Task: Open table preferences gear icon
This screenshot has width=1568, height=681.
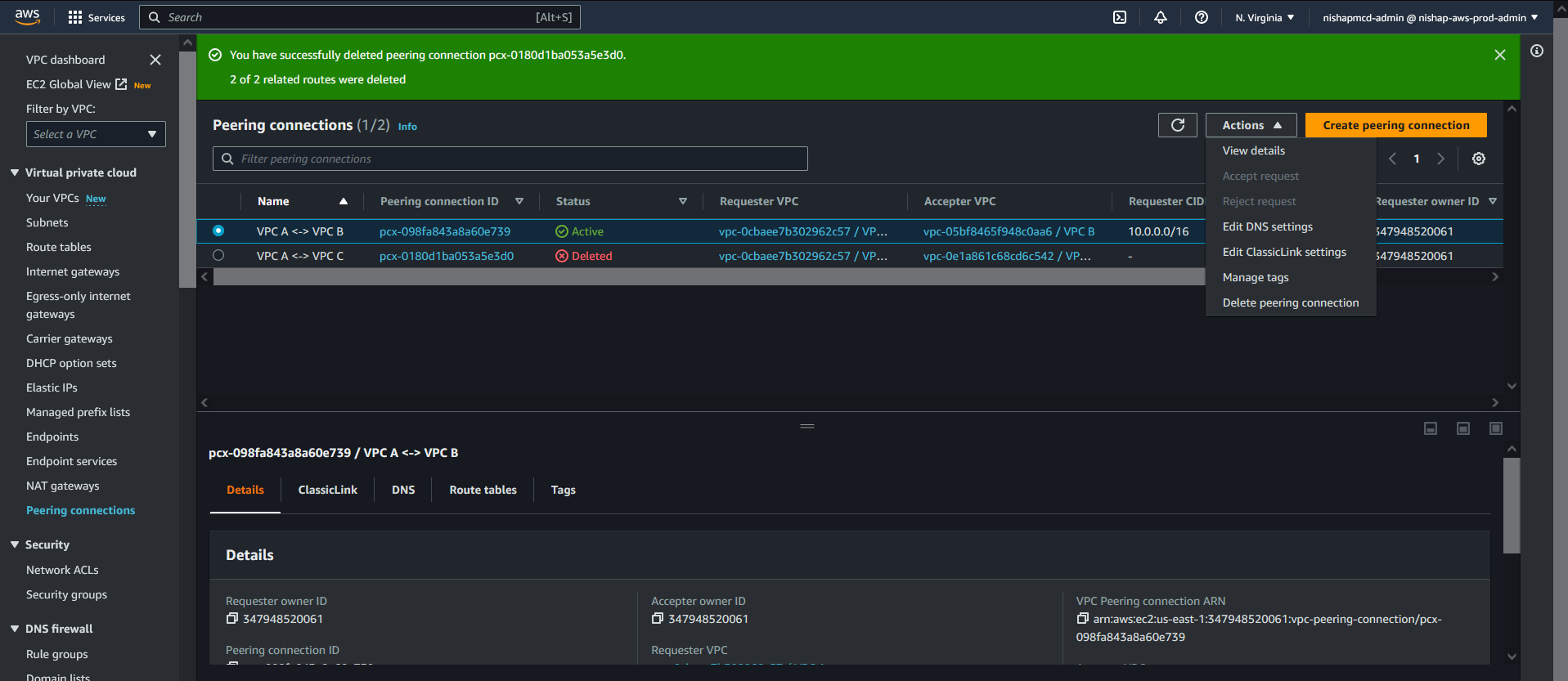Action: pos(1478,159)
